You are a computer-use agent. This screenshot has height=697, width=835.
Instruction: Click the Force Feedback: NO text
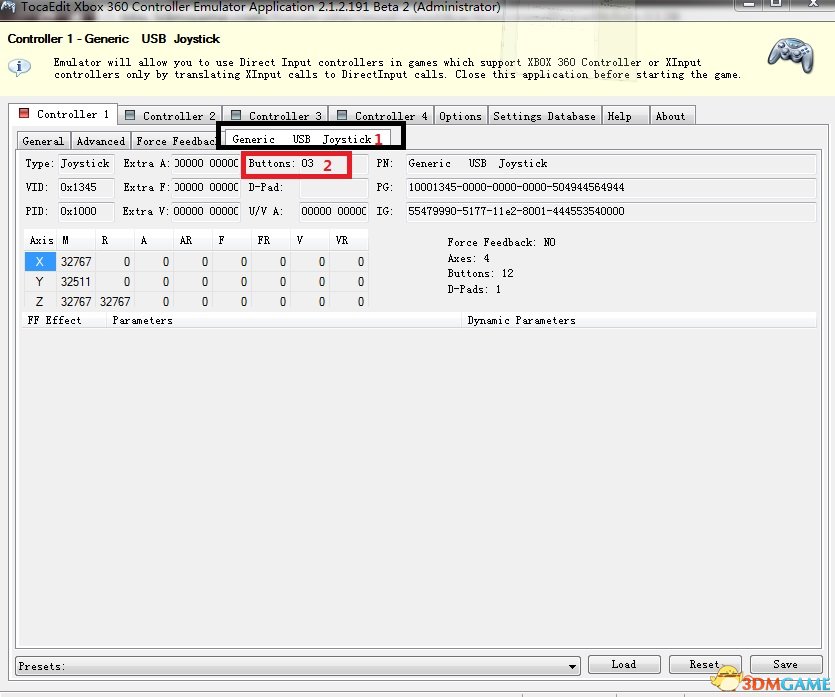(x=501, y=242)
